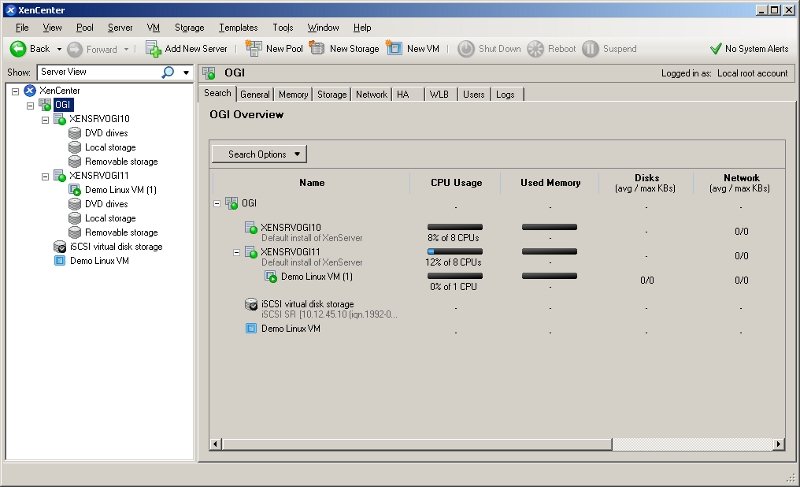800x487 pixels.
Task: Select XENSRVOGI11 server icon in tree
Action: [60, 176]
